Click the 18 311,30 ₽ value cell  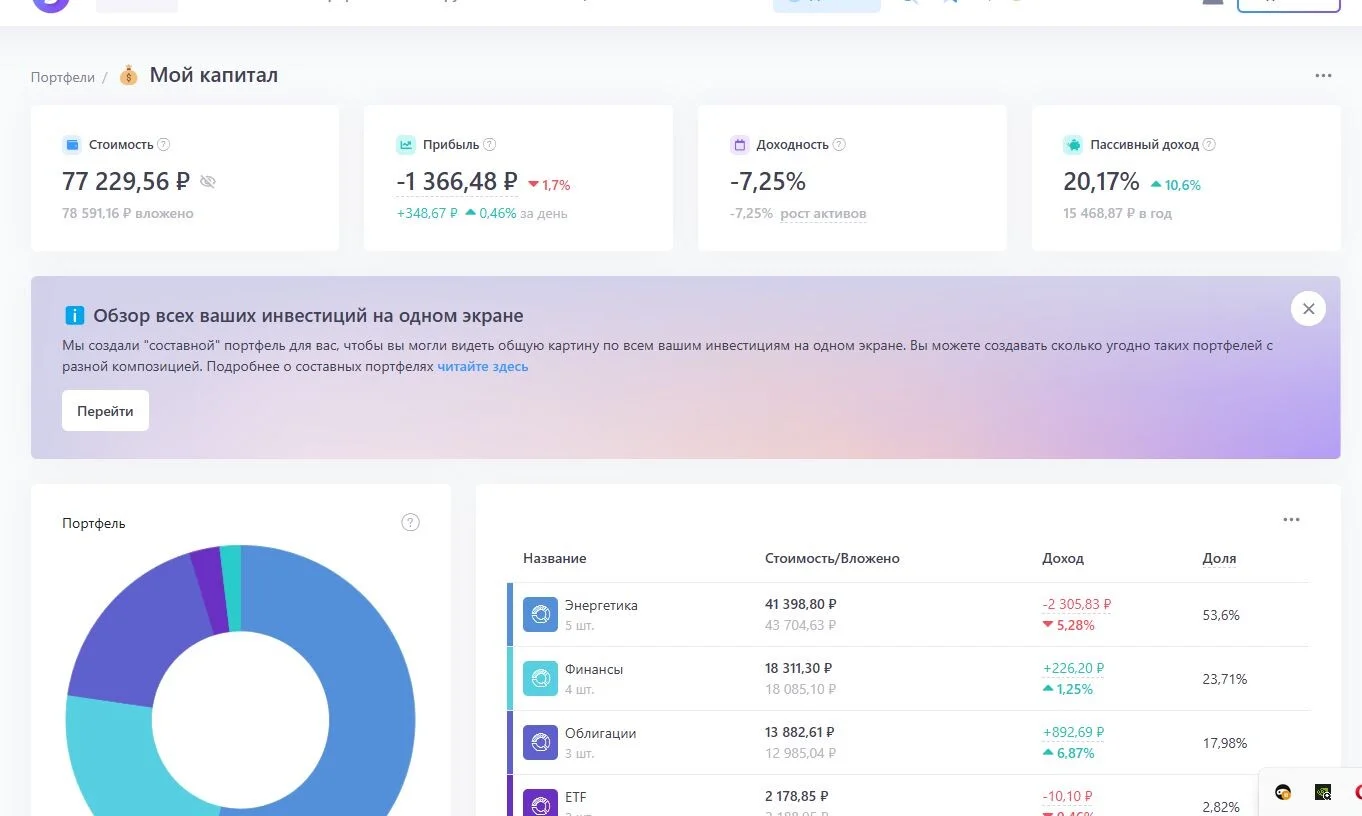tap(799, 669)
